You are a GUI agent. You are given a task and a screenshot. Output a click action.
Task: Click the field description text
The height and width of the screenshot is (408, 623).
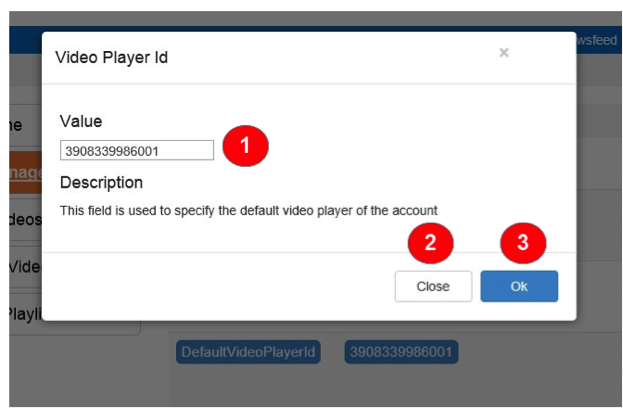249,210
